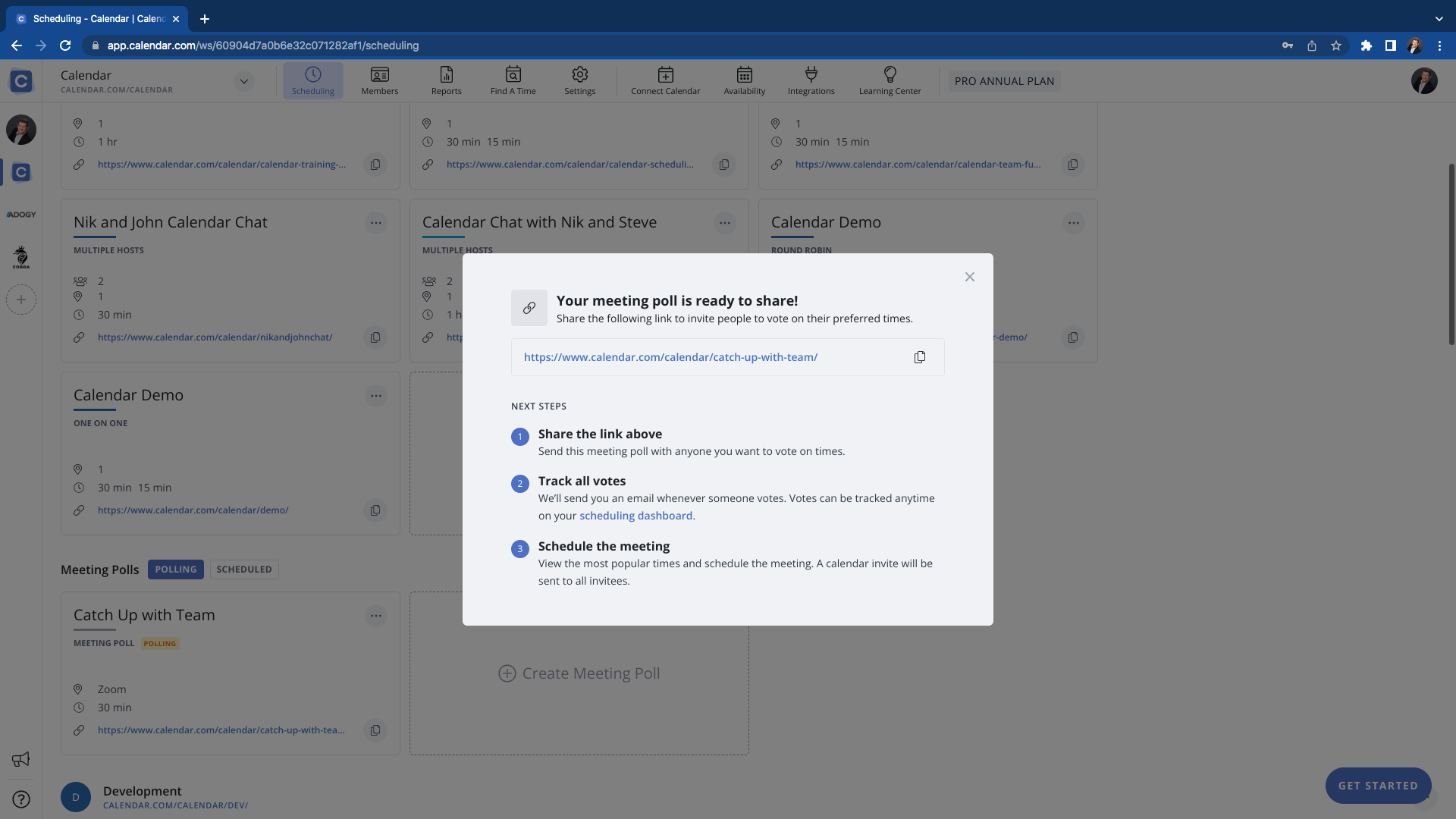
Task: Open the calendar-team-fu URL
Action: point(918,165)
